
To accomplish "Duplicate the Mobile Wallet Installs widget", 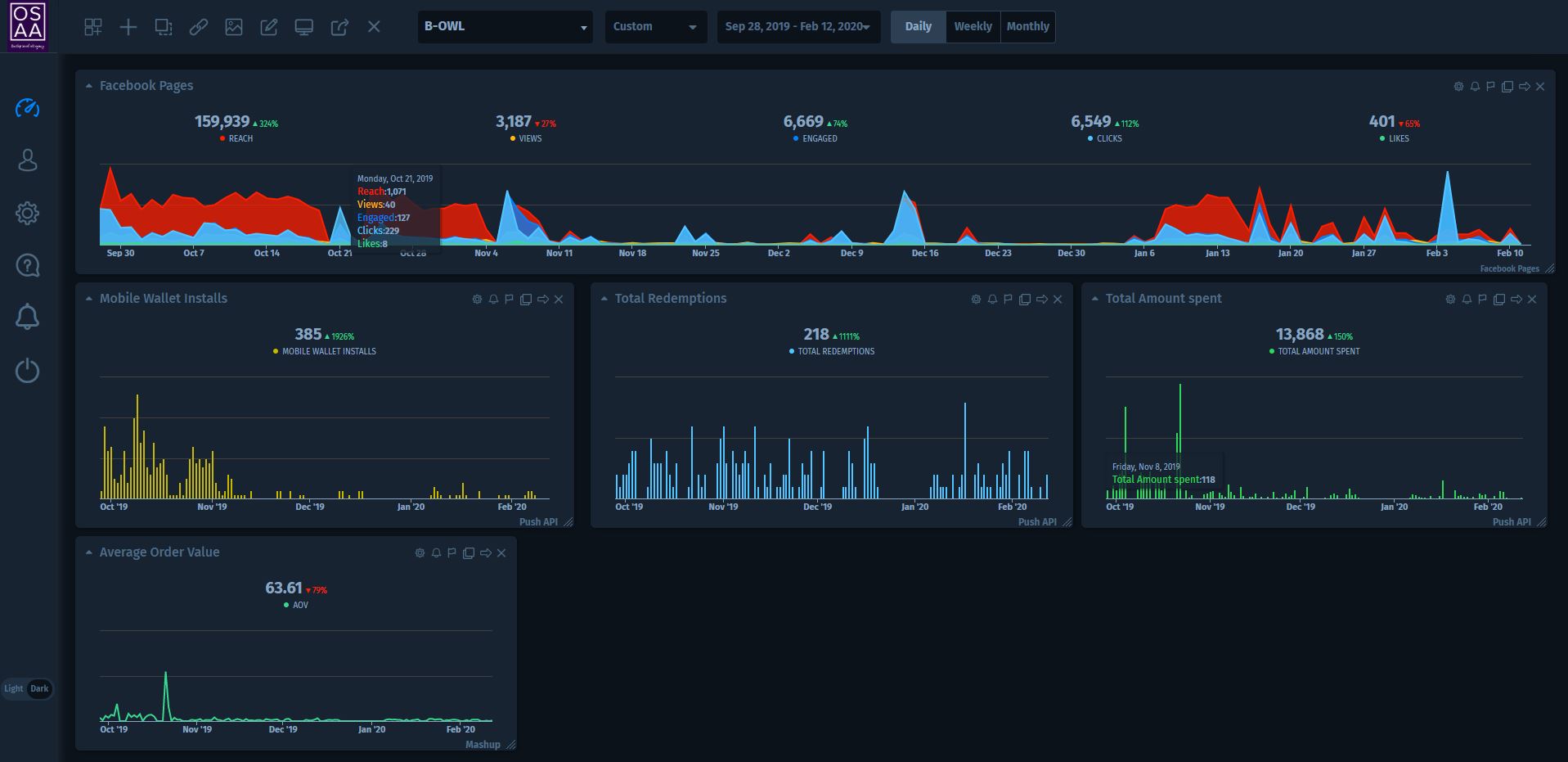I will click(525, 300).
